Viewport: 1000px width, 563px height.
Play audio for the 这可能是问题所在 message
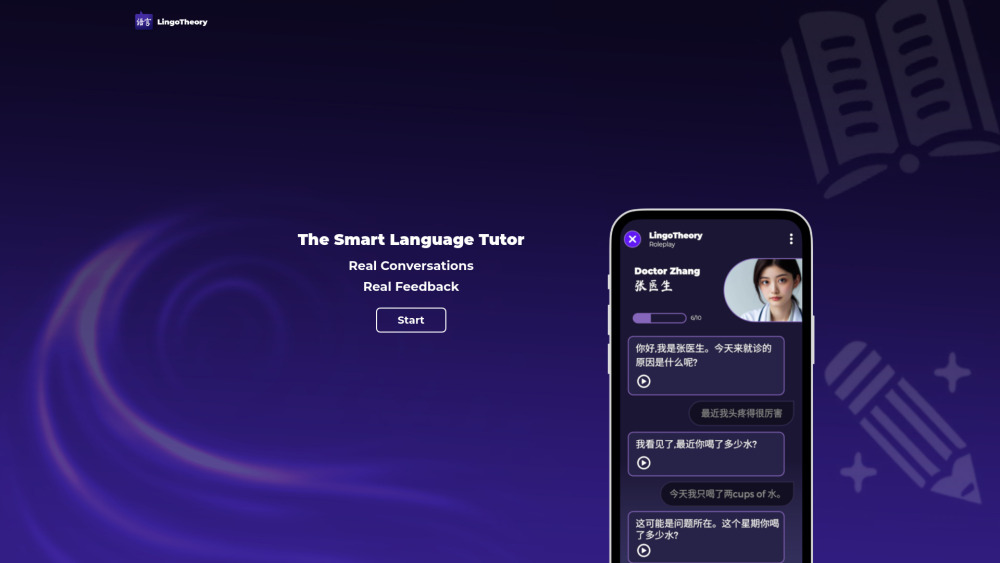[644, 550]
